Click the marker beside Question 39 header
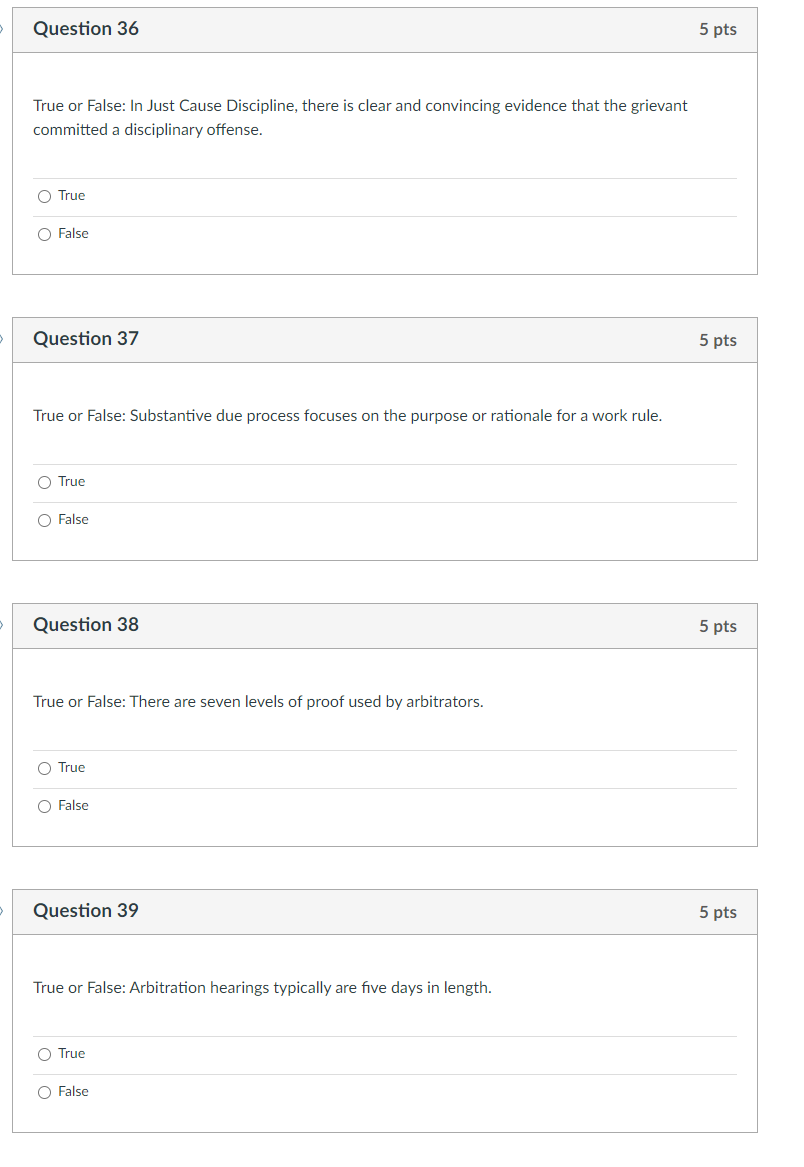This screenshot has width=804, height=1167. [3, 911]
